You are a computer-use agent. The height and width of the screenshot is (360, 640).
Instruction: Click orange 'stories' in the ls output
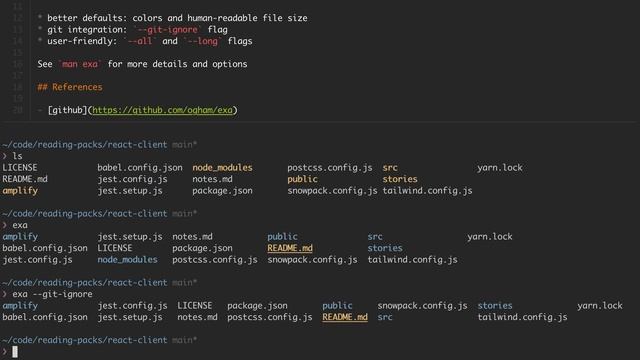(x=400, y=179)
